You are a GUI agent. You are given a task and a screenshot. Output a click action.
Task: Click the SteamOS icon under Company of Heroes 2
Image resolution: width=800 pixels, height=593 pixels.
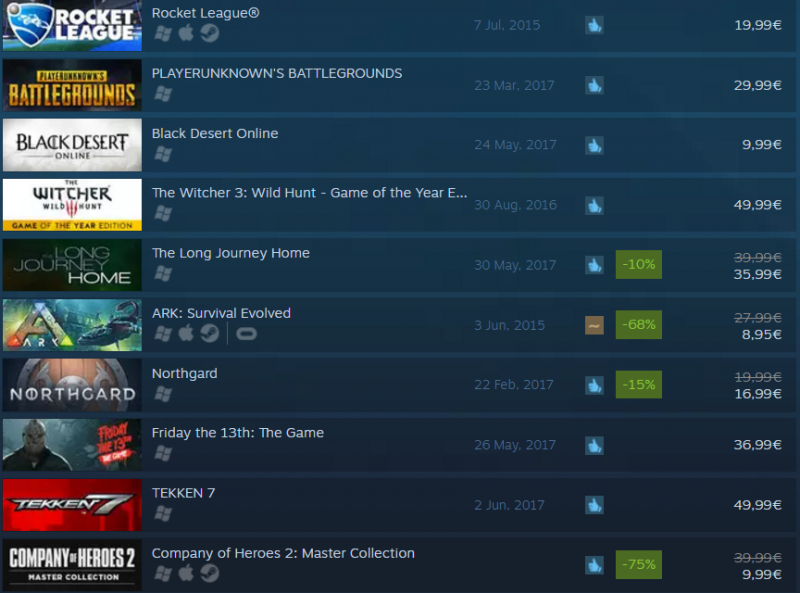tap(209, 573)
